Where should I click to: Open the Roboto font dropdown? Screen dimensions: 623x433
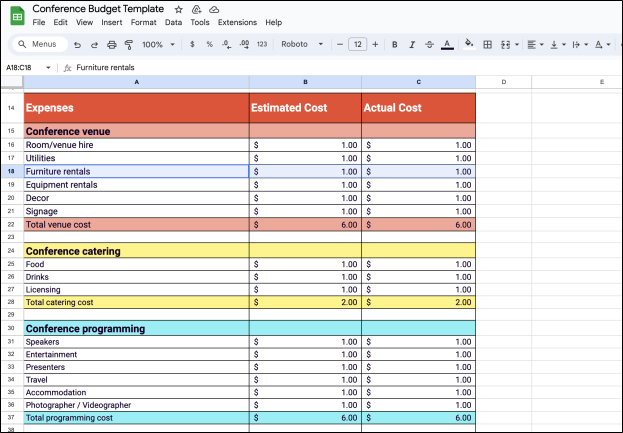click(x=302, y=44)
